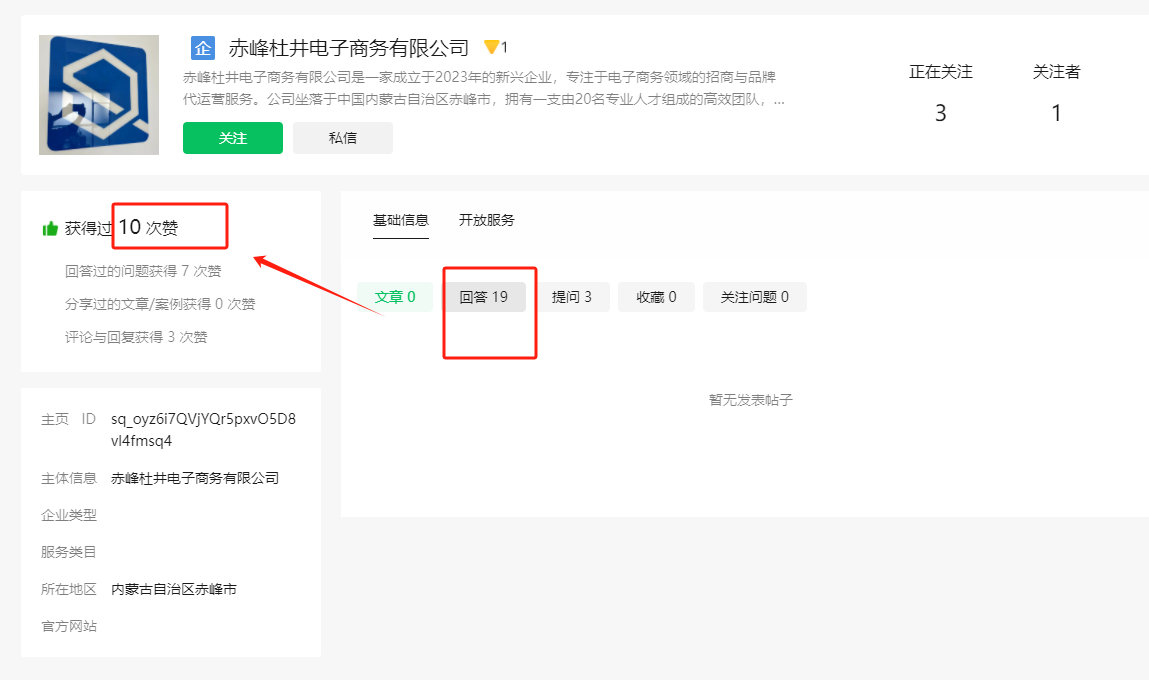Click the 官方网站 label
The height and width of the screenshot is (680, 1149).
pyautogui.click(x=69, y=626)
